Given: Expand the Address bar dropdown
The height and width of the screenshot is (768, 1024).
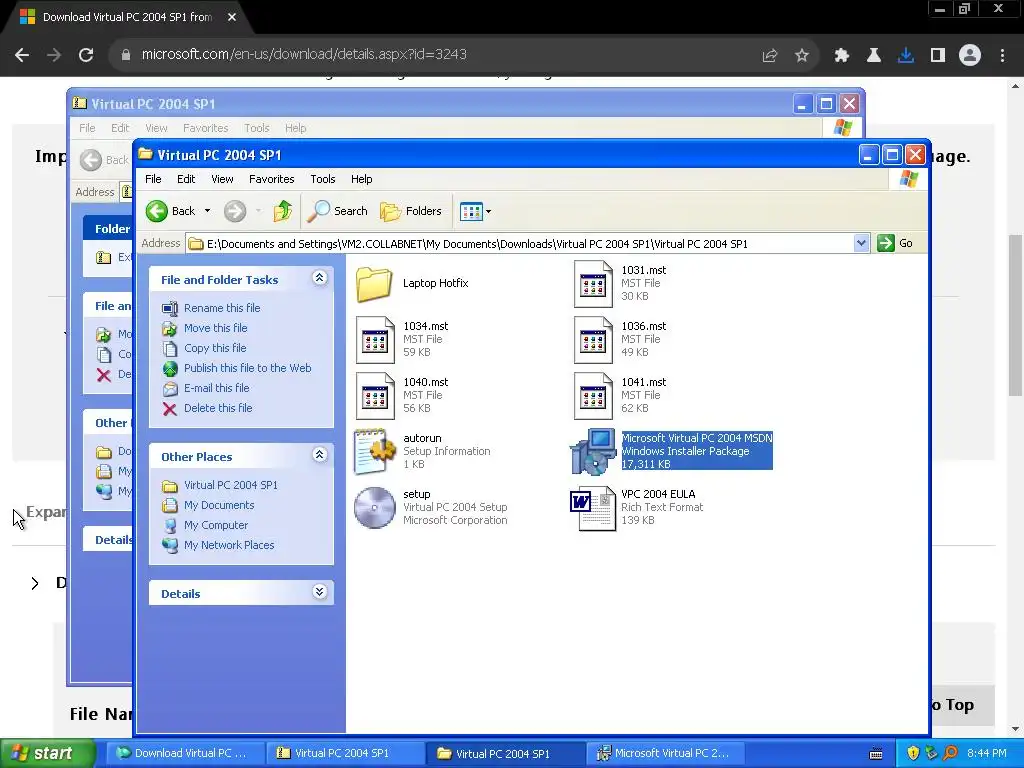Looking at the screenshot, I should click(x=861, y=244).
